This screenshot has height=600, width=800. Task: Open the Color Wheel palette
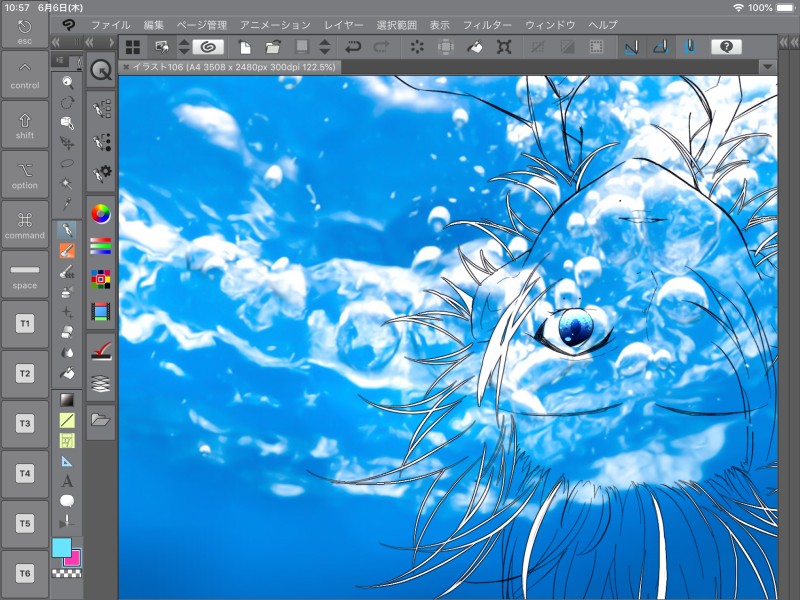coord(101,214)
